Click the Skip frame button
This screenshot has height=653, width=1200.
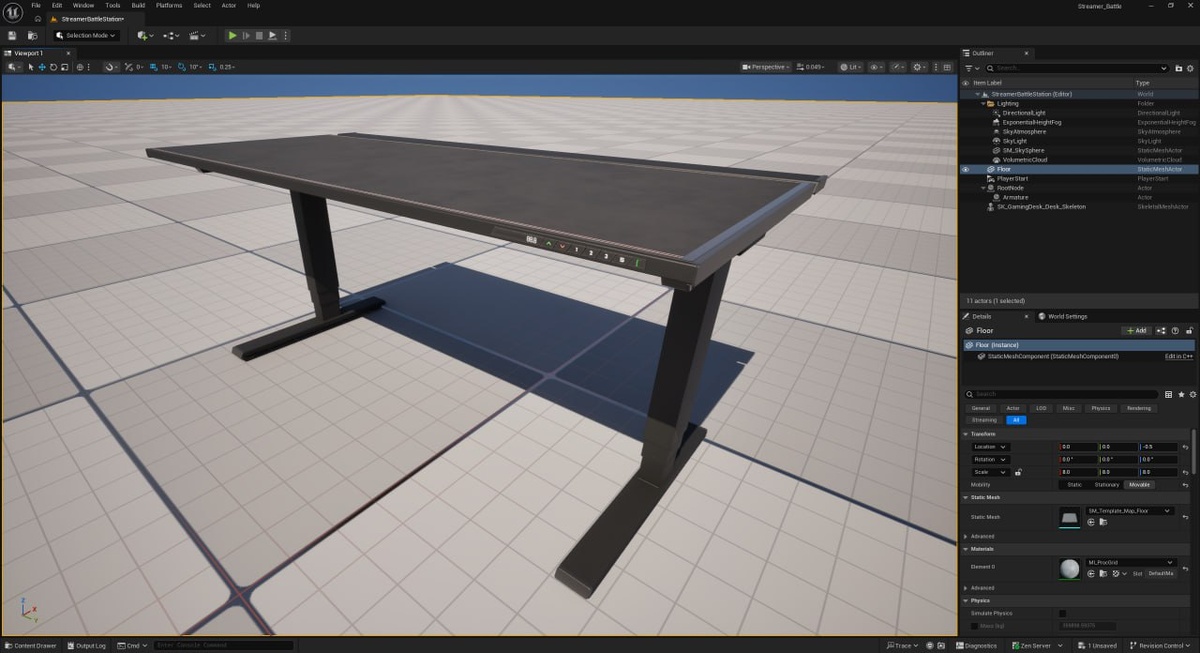pos(246,35)
